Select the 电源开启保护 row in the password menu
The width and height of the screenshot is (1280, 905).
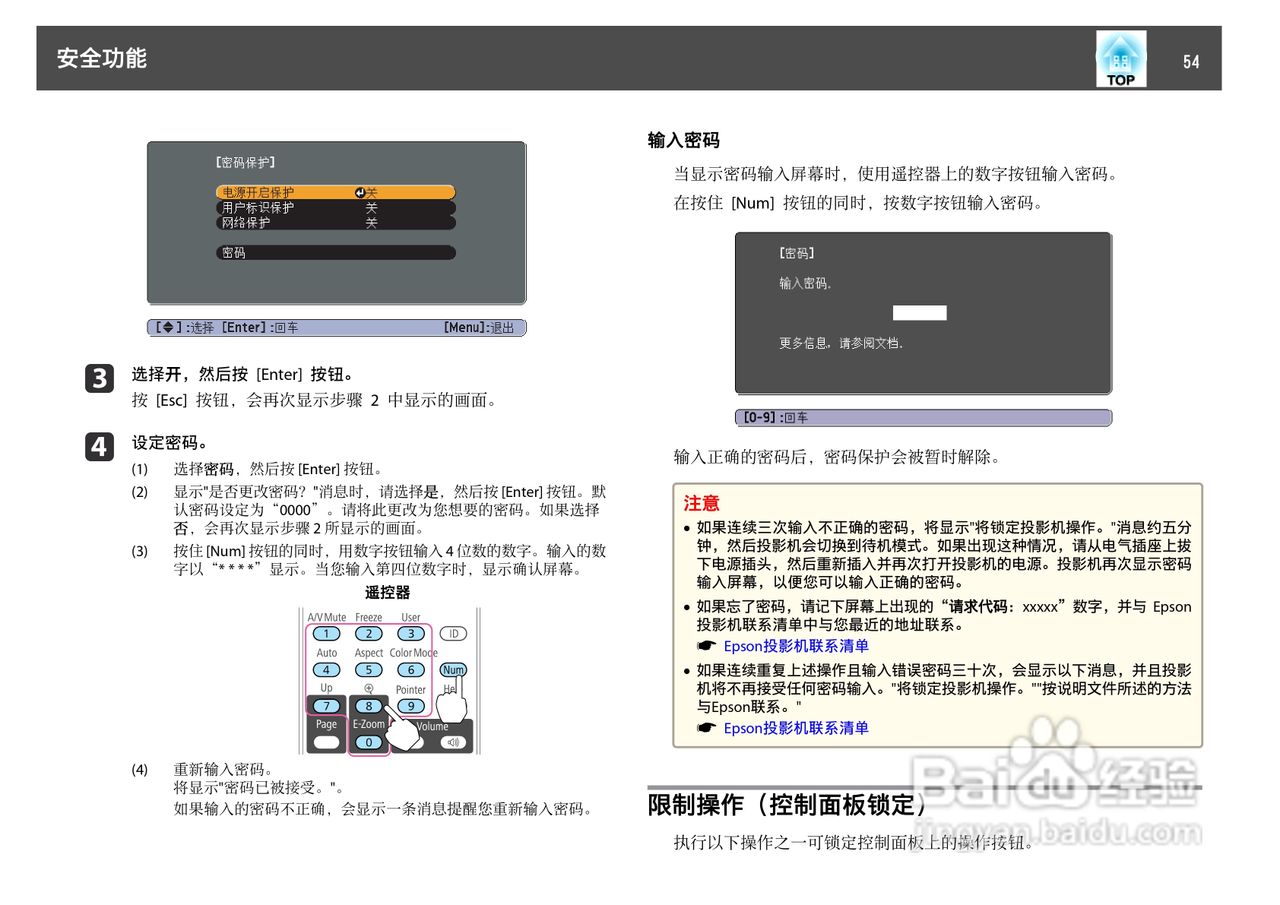click(x=336, y=192)
